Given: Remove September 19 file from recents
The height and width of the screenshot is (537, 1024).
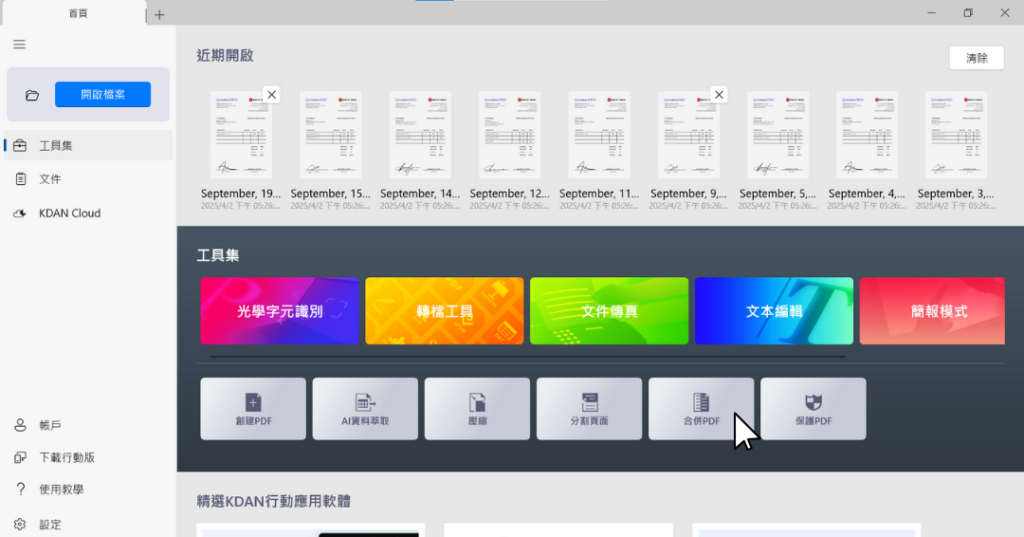Looking at the screenshot, I should [272, 95].
